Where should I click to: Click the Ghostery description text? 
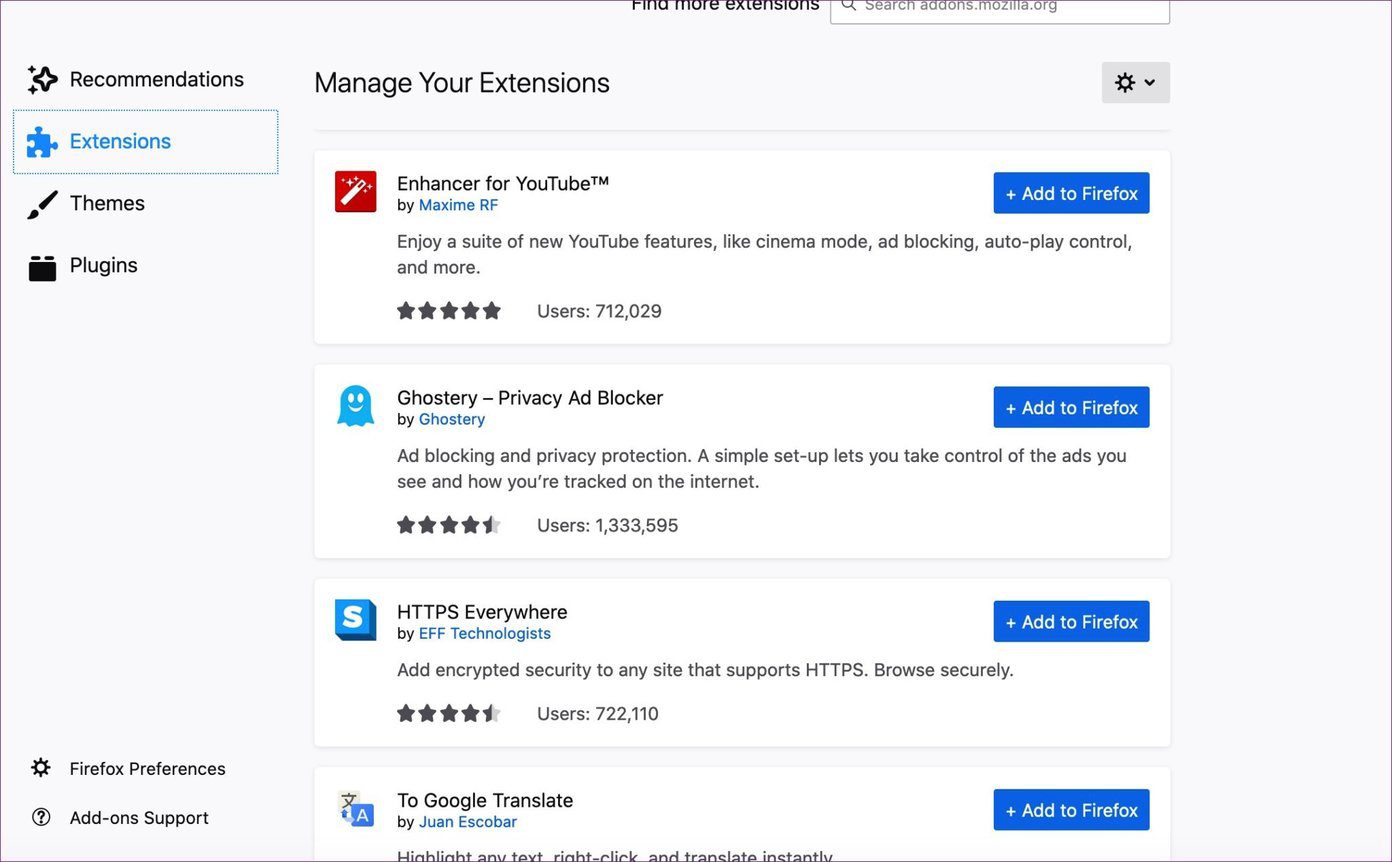(762, 468)
